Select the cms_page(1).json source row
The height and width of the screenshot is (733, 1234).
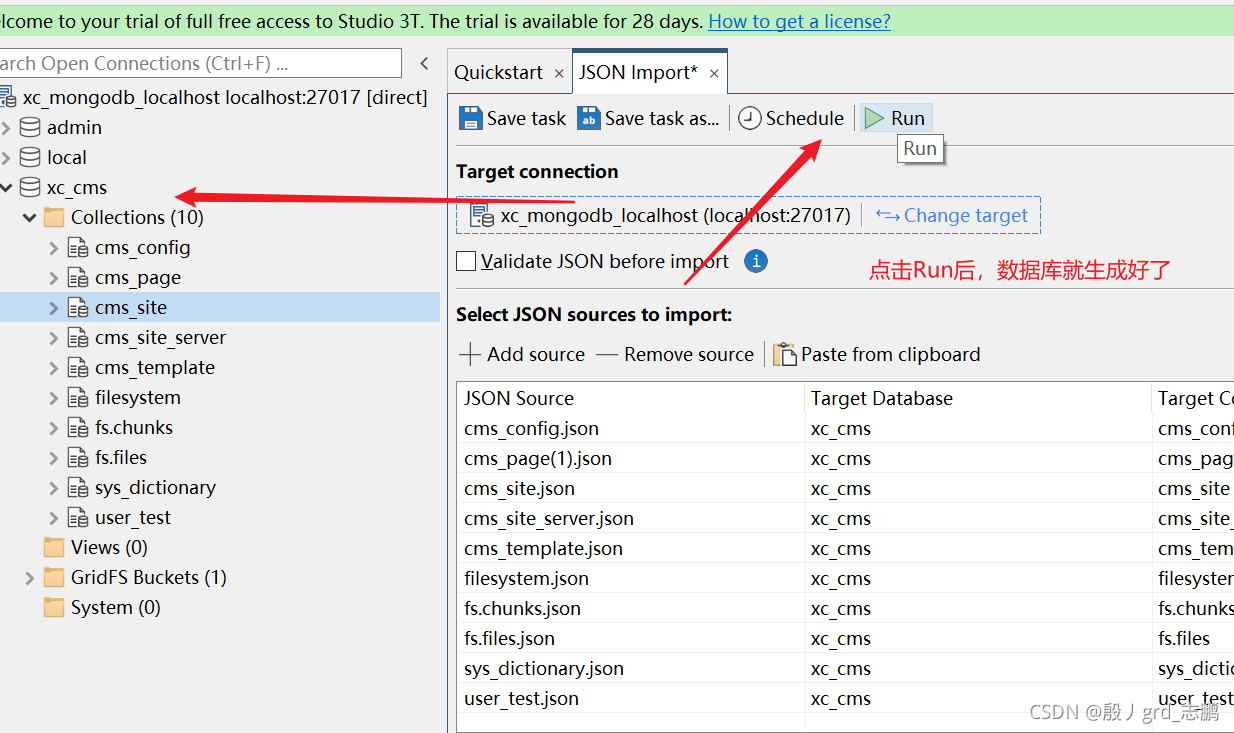(x=845, y=458)
